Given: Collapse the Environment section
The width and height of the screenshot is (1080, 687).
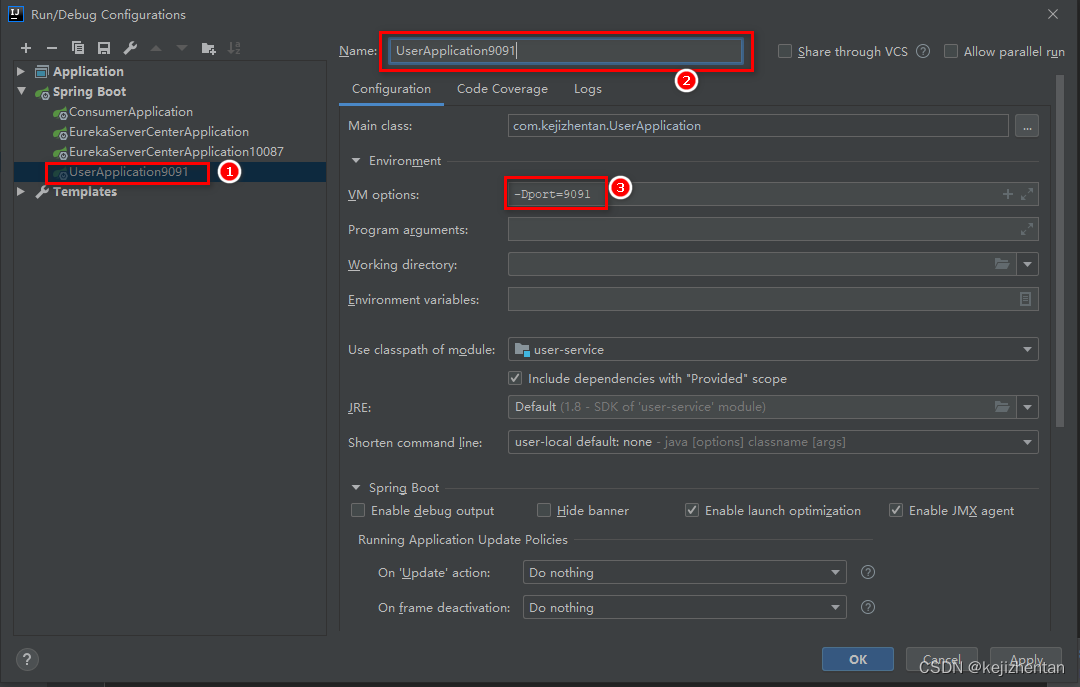Looking at the screenshot, I should [x=355, y=161].
